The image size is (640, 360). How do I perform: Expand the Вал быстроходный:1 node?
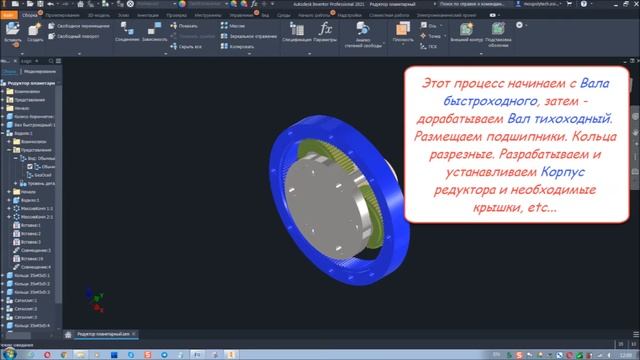[x=3, y=125]
